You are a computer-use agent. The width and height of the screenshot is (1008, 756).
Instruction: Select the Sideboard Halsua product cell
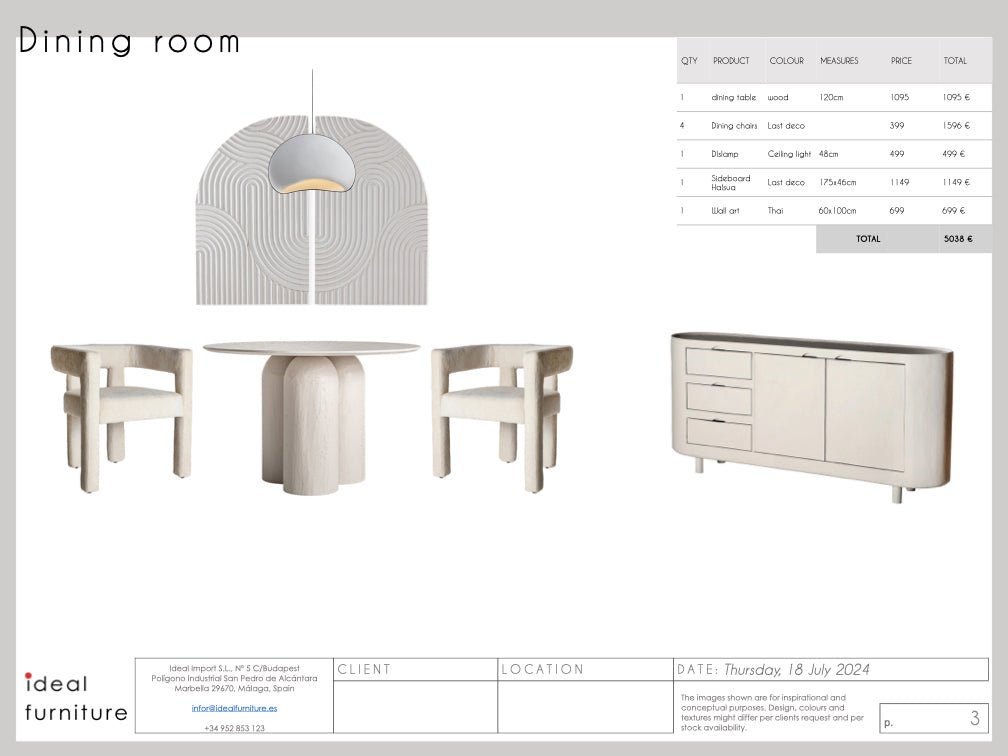[730, 183]
